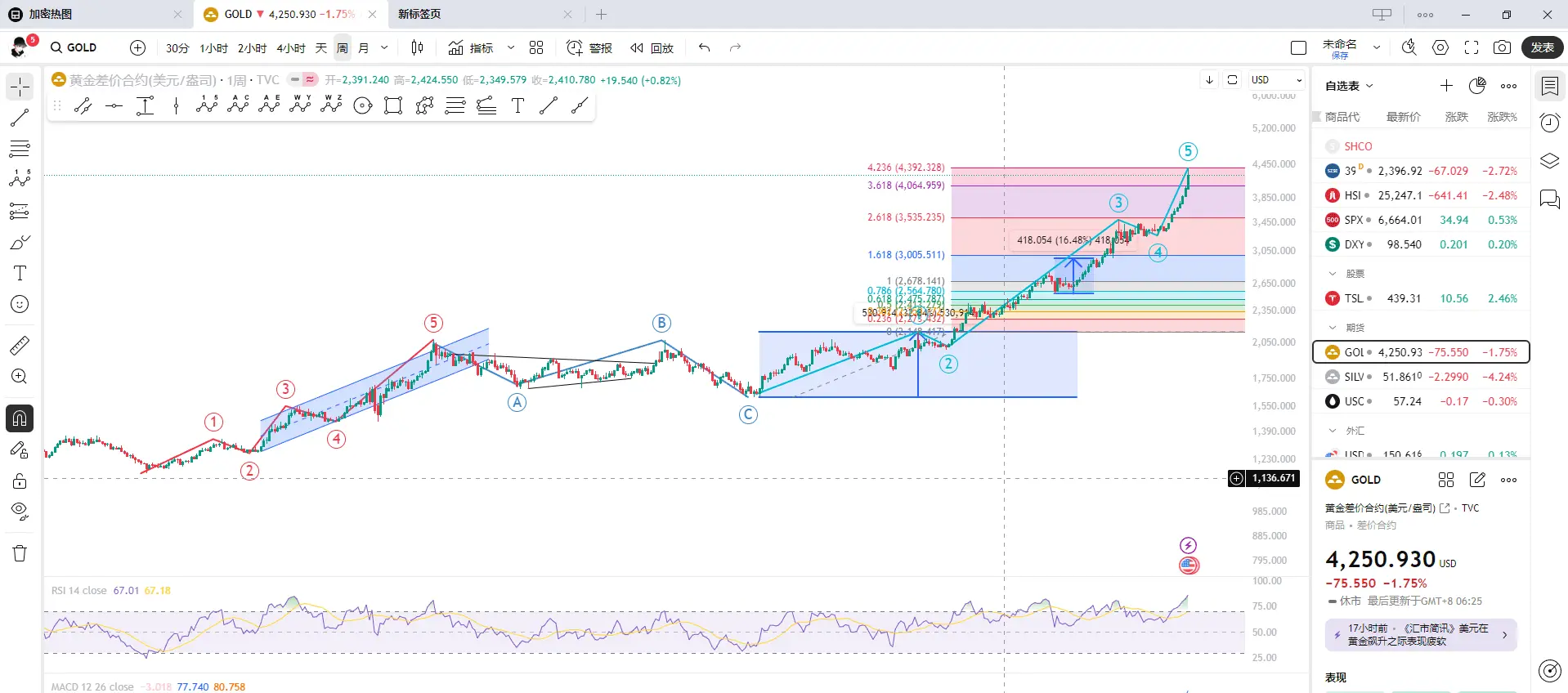Take a chart snapshot with the camera icon
This screenshot has width=1568, height=693.
click(1502, 47)
